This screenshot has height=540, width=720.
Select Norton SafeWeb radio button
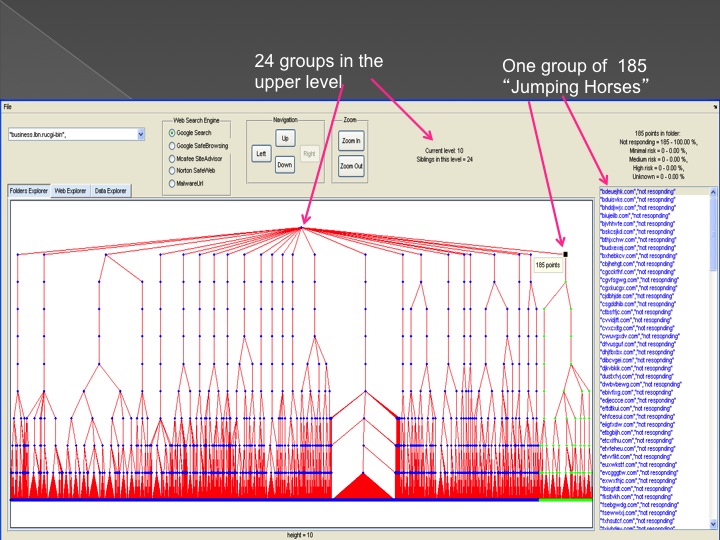tap(172, 171)
